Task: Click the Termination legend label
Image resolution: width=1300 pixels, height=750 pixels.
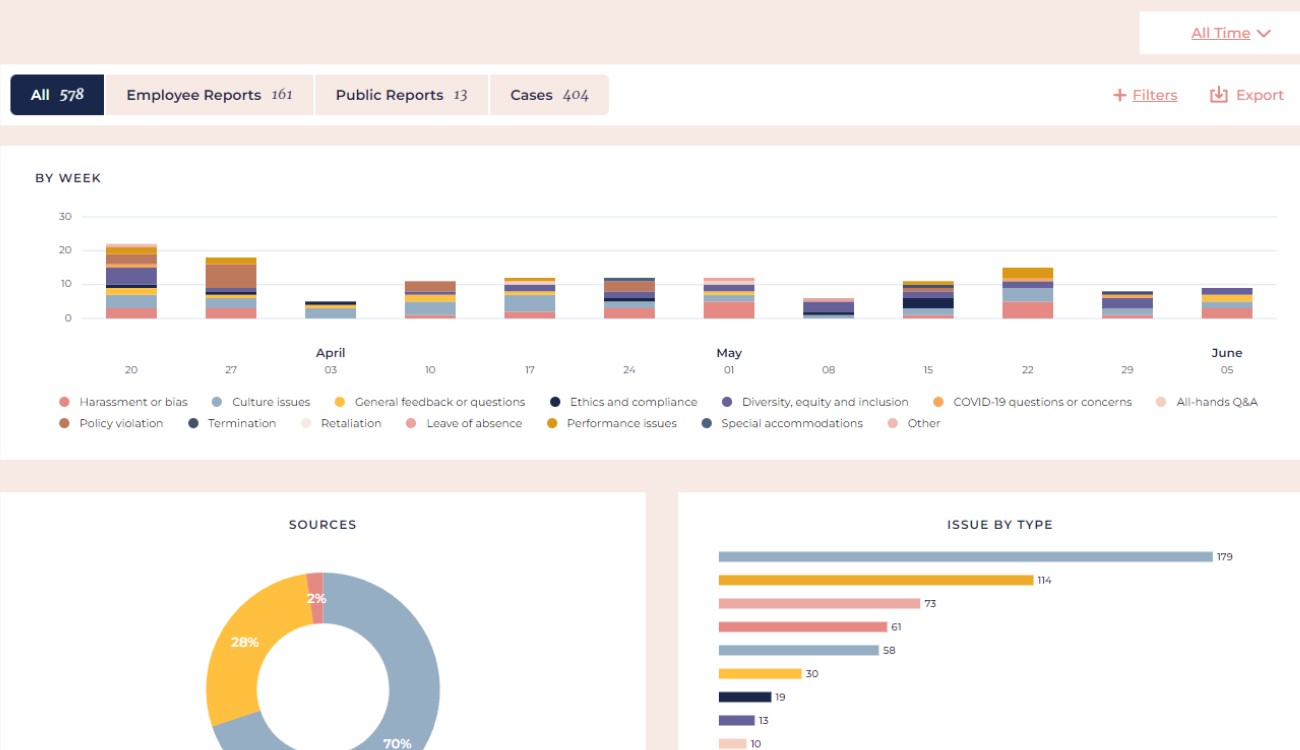Action: (x=242, y=423)
